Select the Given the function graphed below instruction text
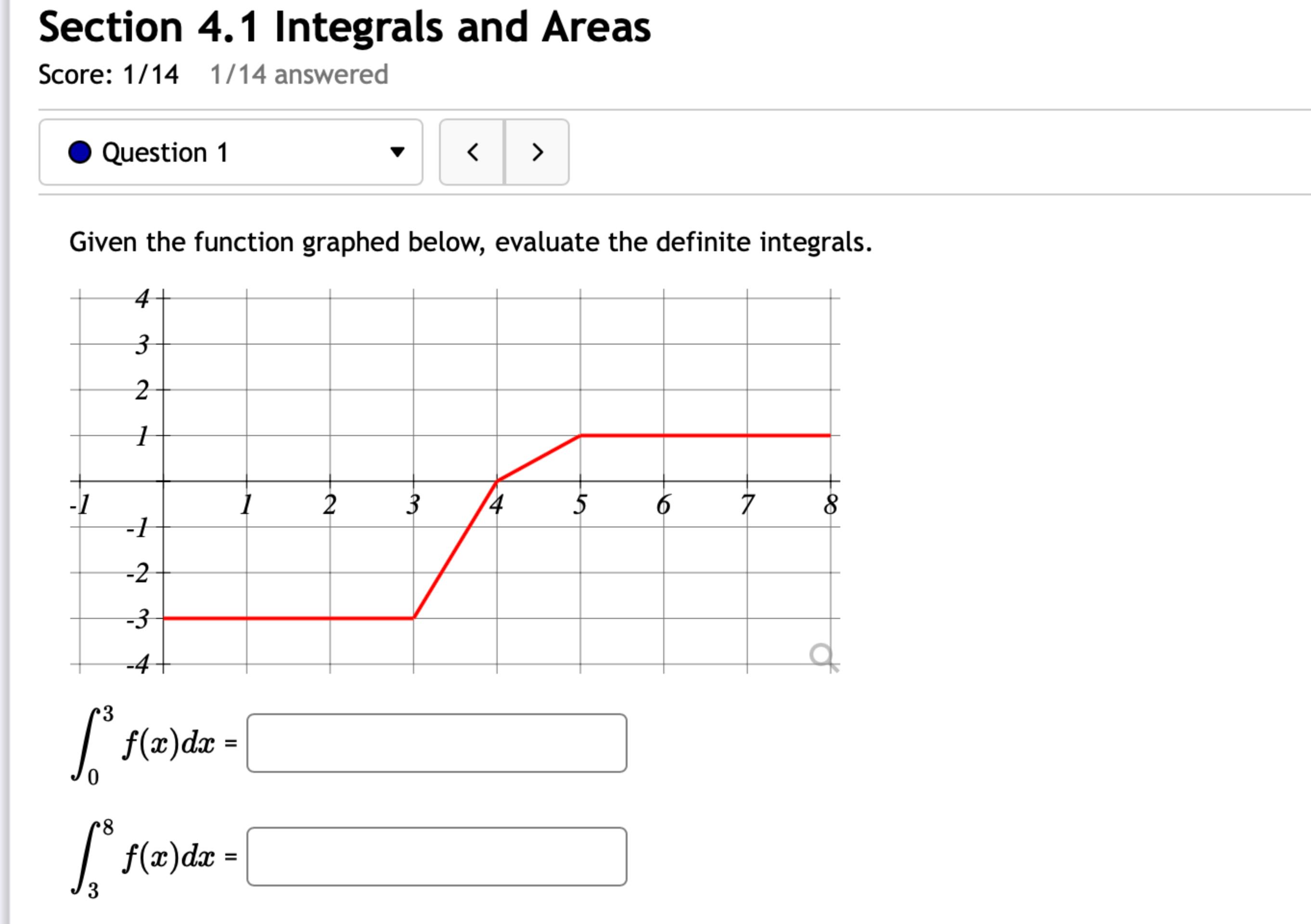Viewport: 1311px width, 924px height. click(x=468, y=241)
